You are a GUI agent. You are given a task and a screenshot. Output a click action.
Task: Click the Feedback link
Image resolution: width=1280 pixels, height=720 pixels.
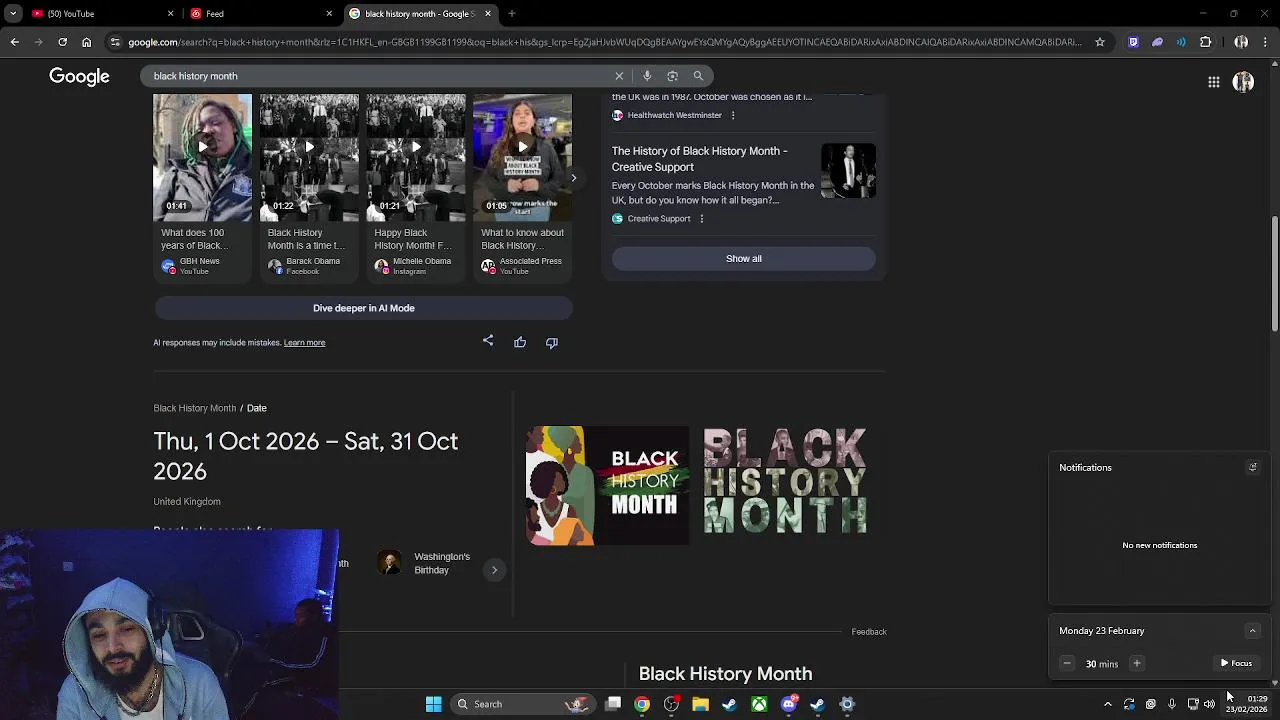tap(869, 632)
